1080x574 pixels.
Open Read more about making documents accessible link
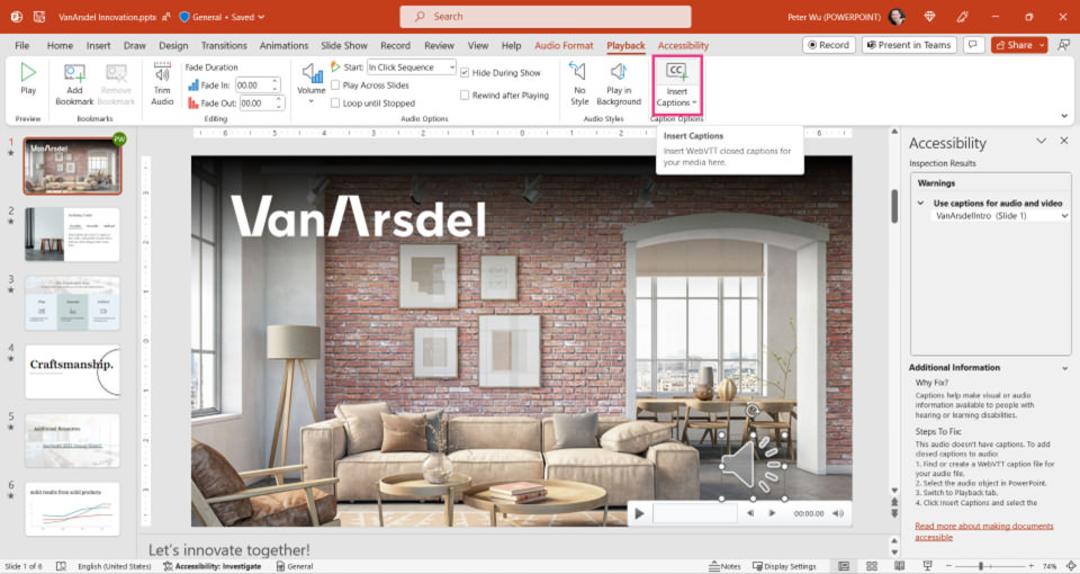[x=984, y=531]
